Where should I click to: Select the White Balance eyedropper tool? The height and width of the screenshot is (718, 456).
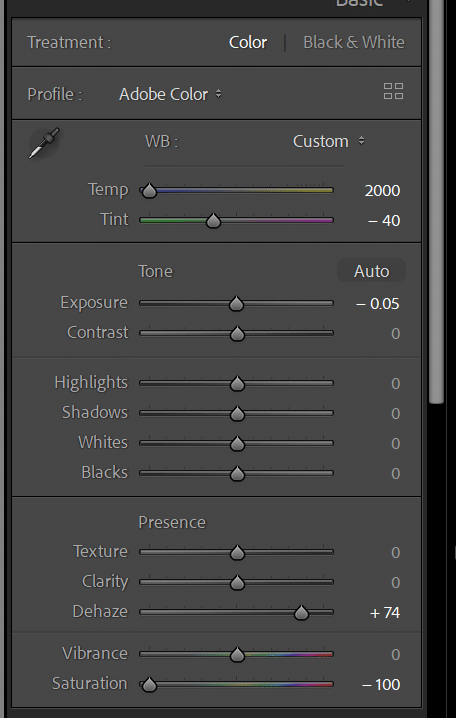click(44, 143)
